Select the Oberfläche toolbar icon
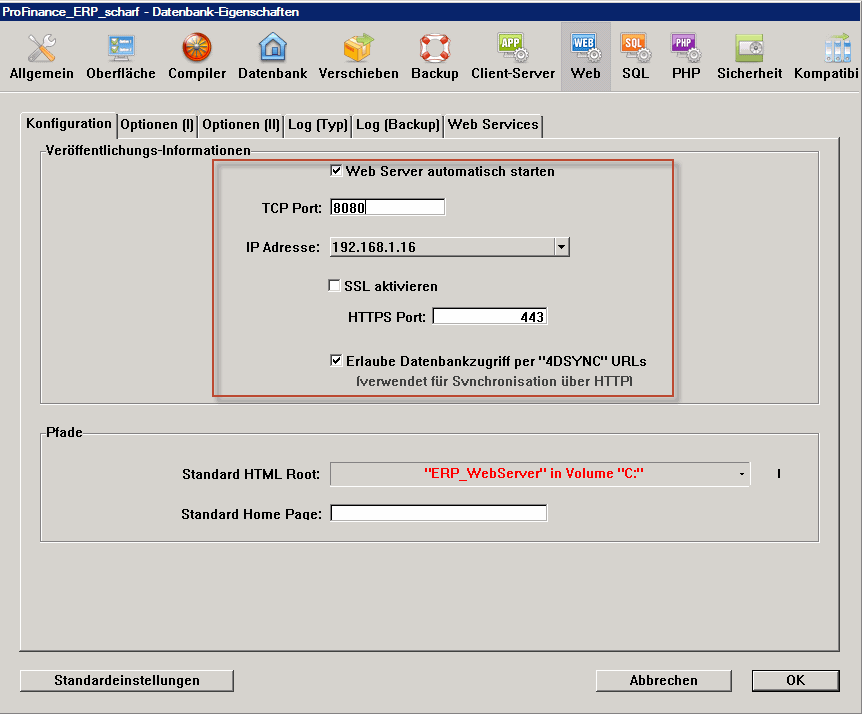 [121, 56]
